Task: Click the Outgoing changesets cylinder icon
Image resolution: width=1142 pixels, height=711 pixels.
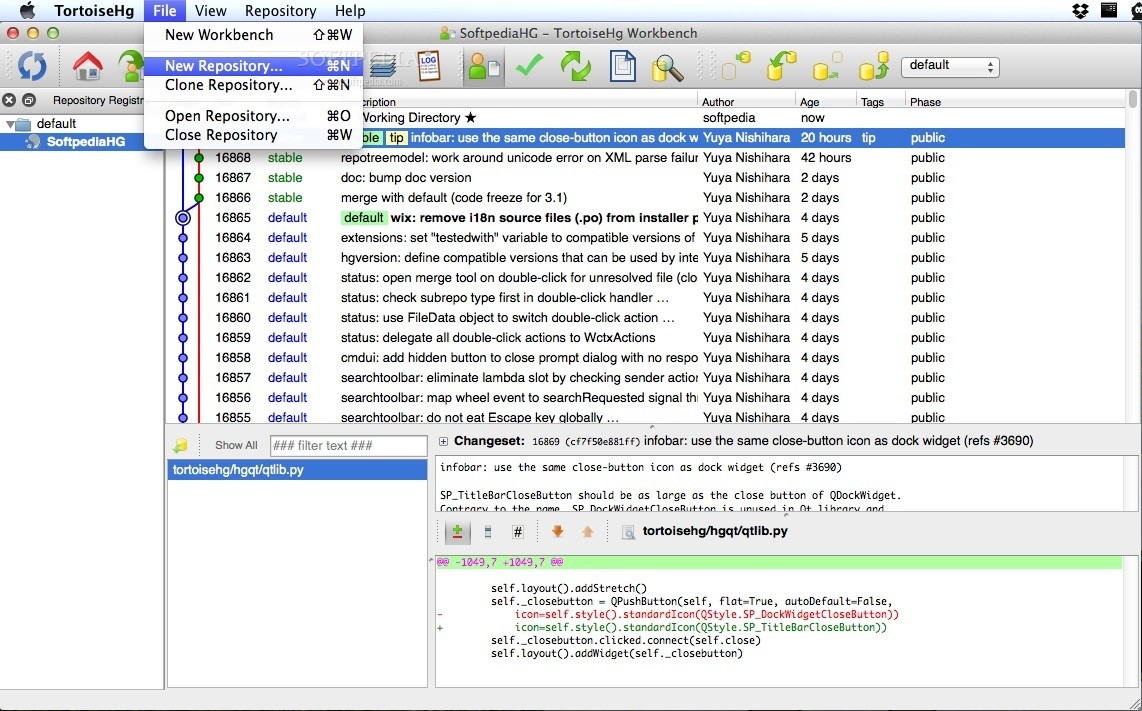Action: (827, 66)
